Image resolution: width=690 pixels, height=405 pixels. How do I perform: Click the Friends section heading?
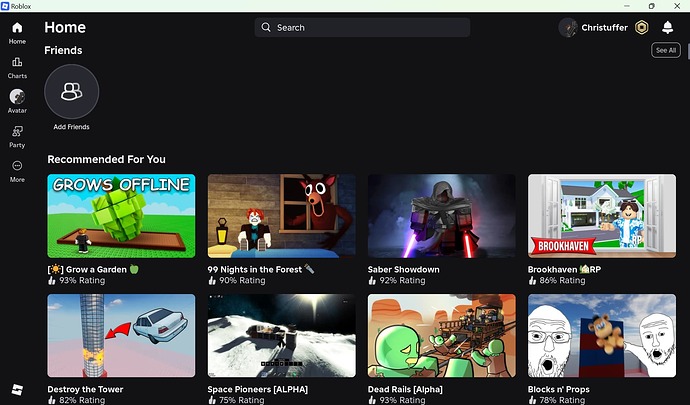coord(63,50)
